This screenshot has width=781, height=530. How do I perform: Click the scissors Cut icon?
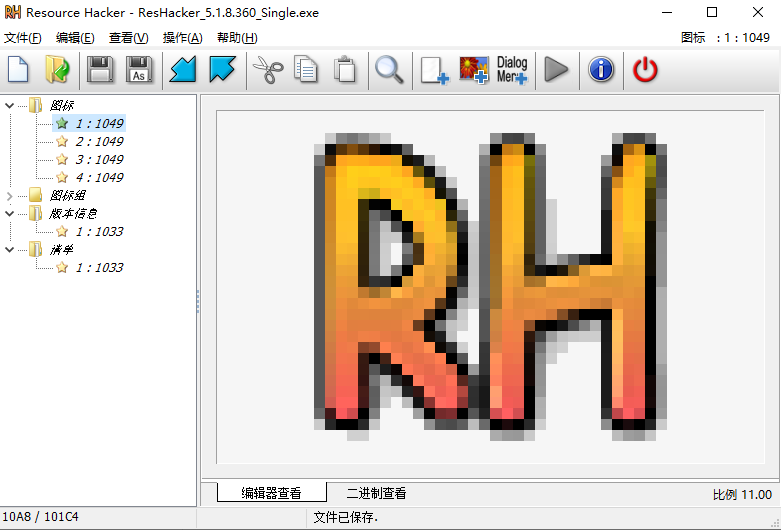(x=267, y=70)
